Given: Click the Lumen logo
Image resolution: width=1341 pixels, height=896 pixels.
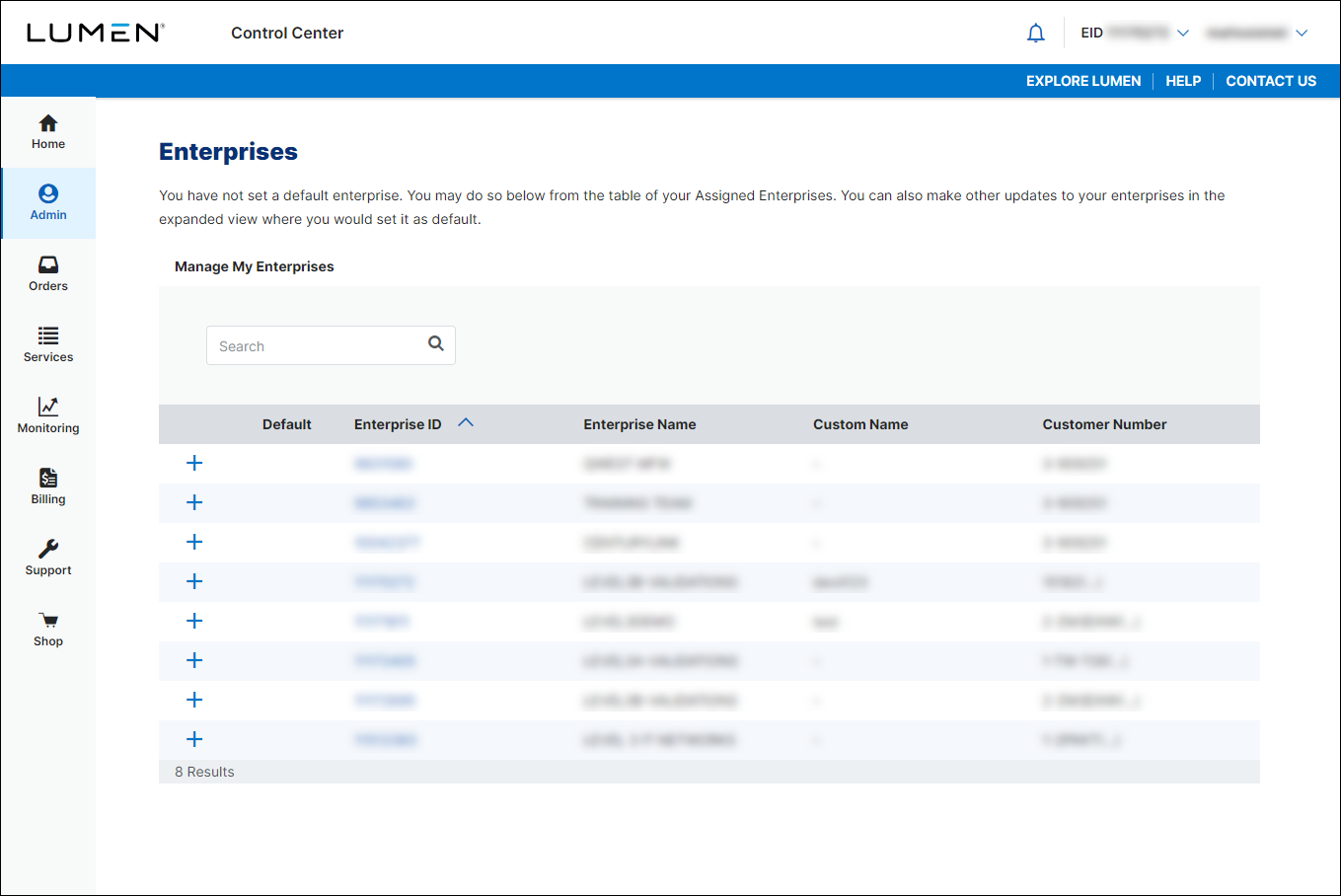Looking at the screenshot, I should (96, 33).
